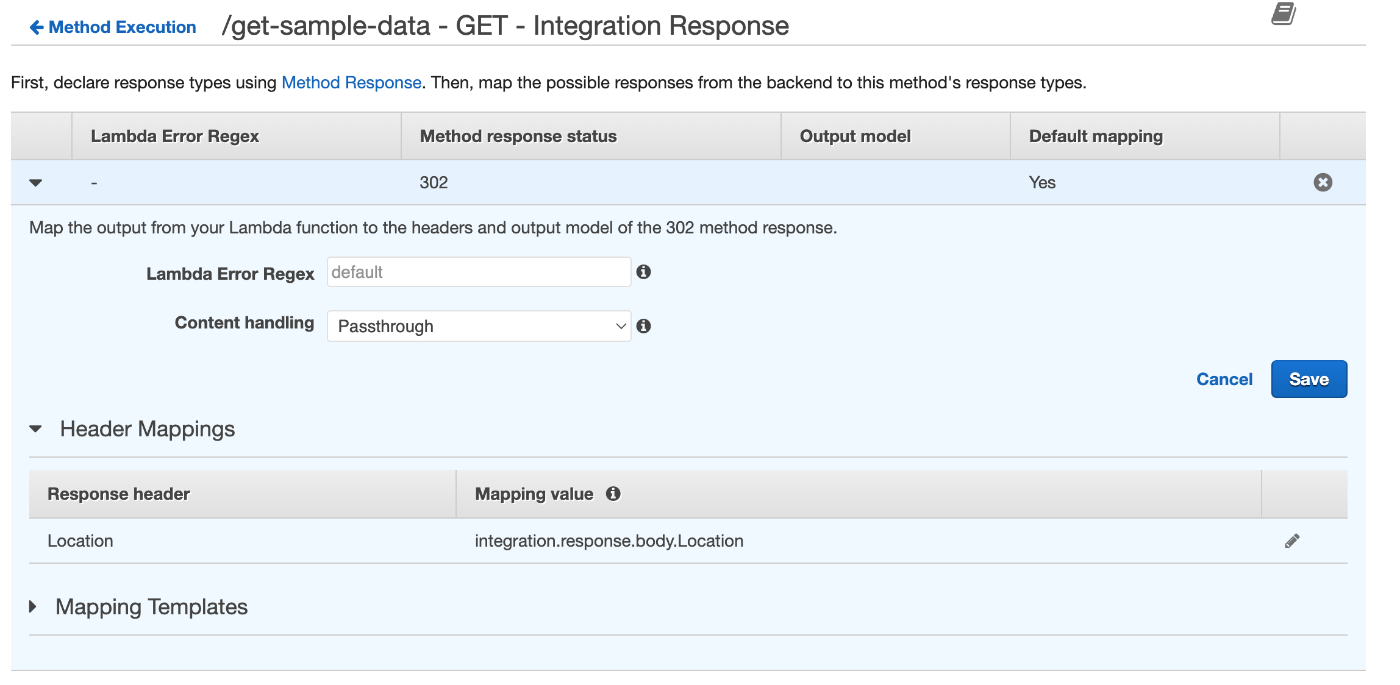The height and width of the screenshot is (685, 1400).
Task: Edit the Location header mapping with pencil icon
Action: coord(1292,541)
